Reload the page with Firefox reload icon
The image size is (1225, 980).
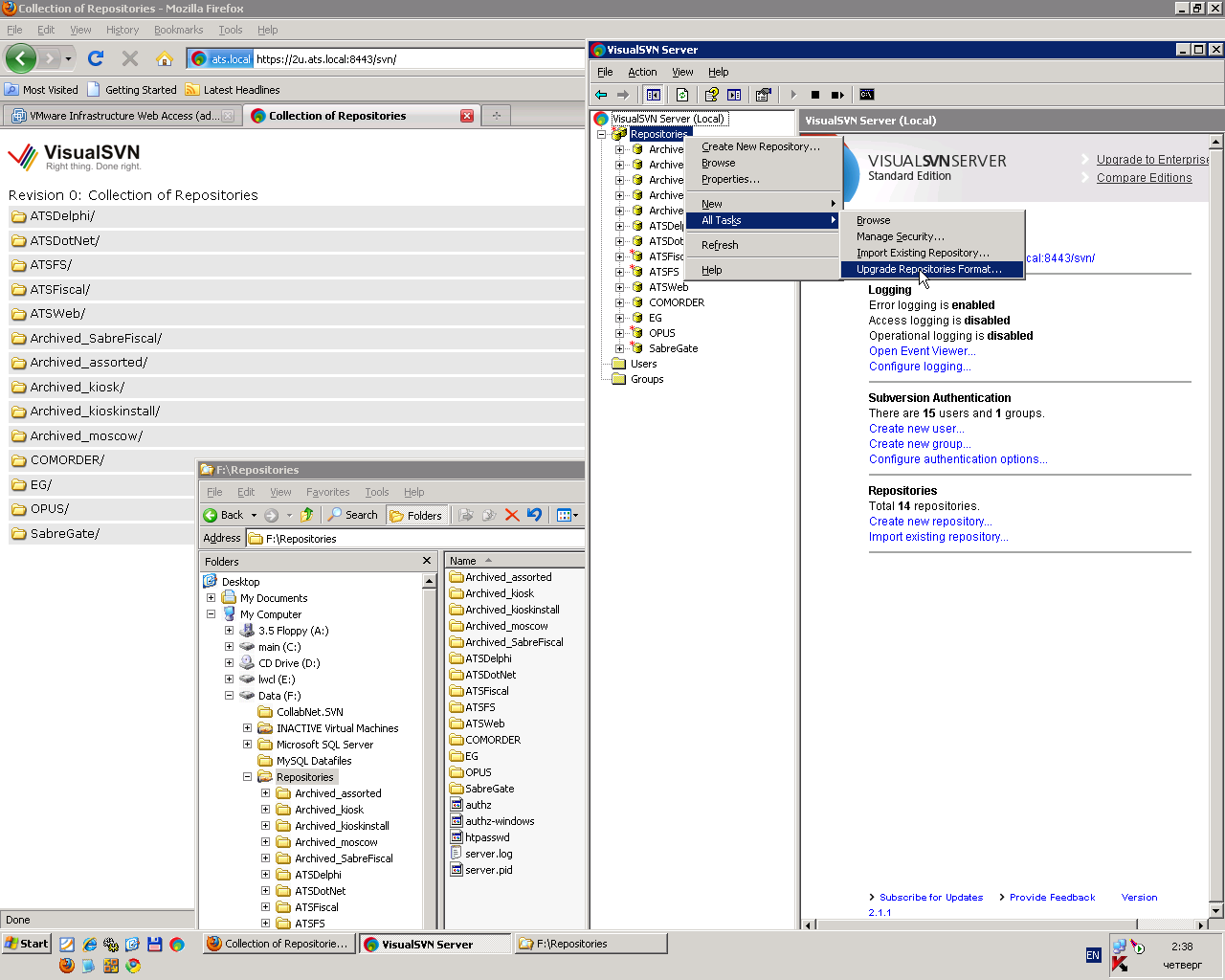pyautogui.click(x=96, y=58)
